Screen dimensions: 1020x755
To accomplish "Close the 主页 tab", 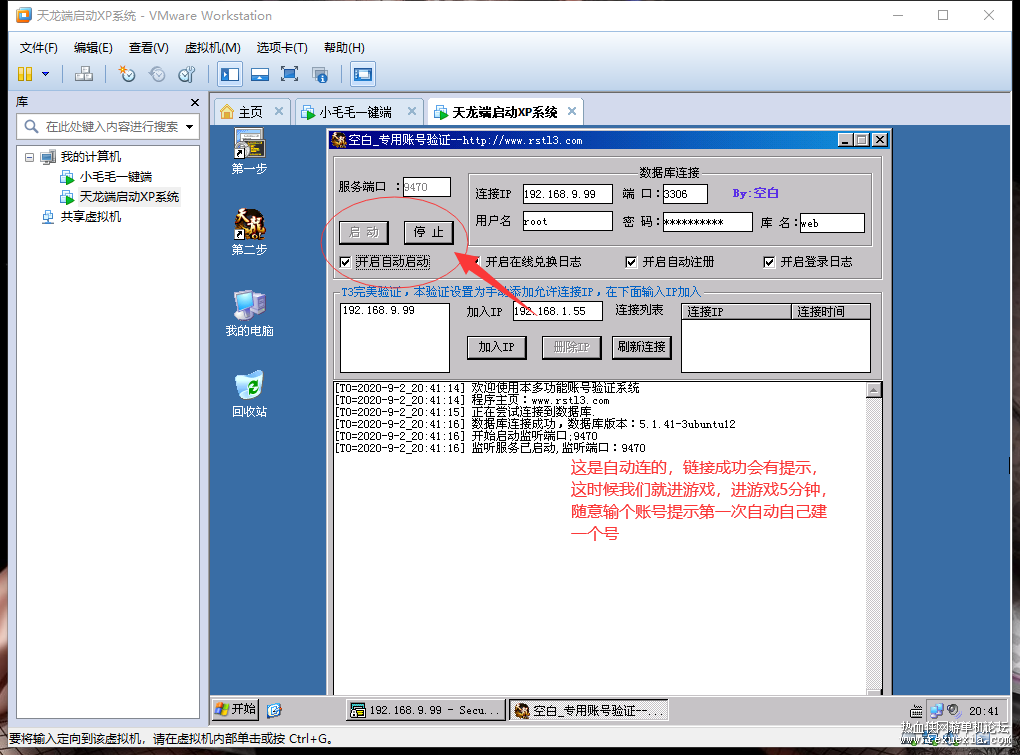I will coord(278,111).
